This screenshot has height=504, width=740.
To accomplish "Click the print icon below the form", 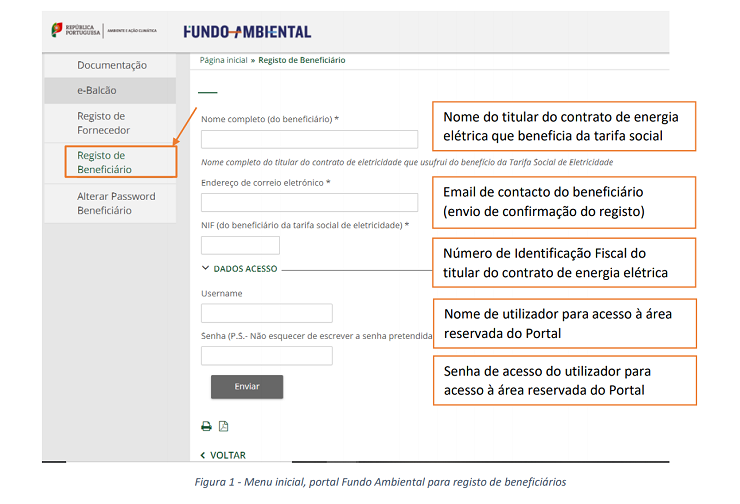I will [x=206, y=426].
